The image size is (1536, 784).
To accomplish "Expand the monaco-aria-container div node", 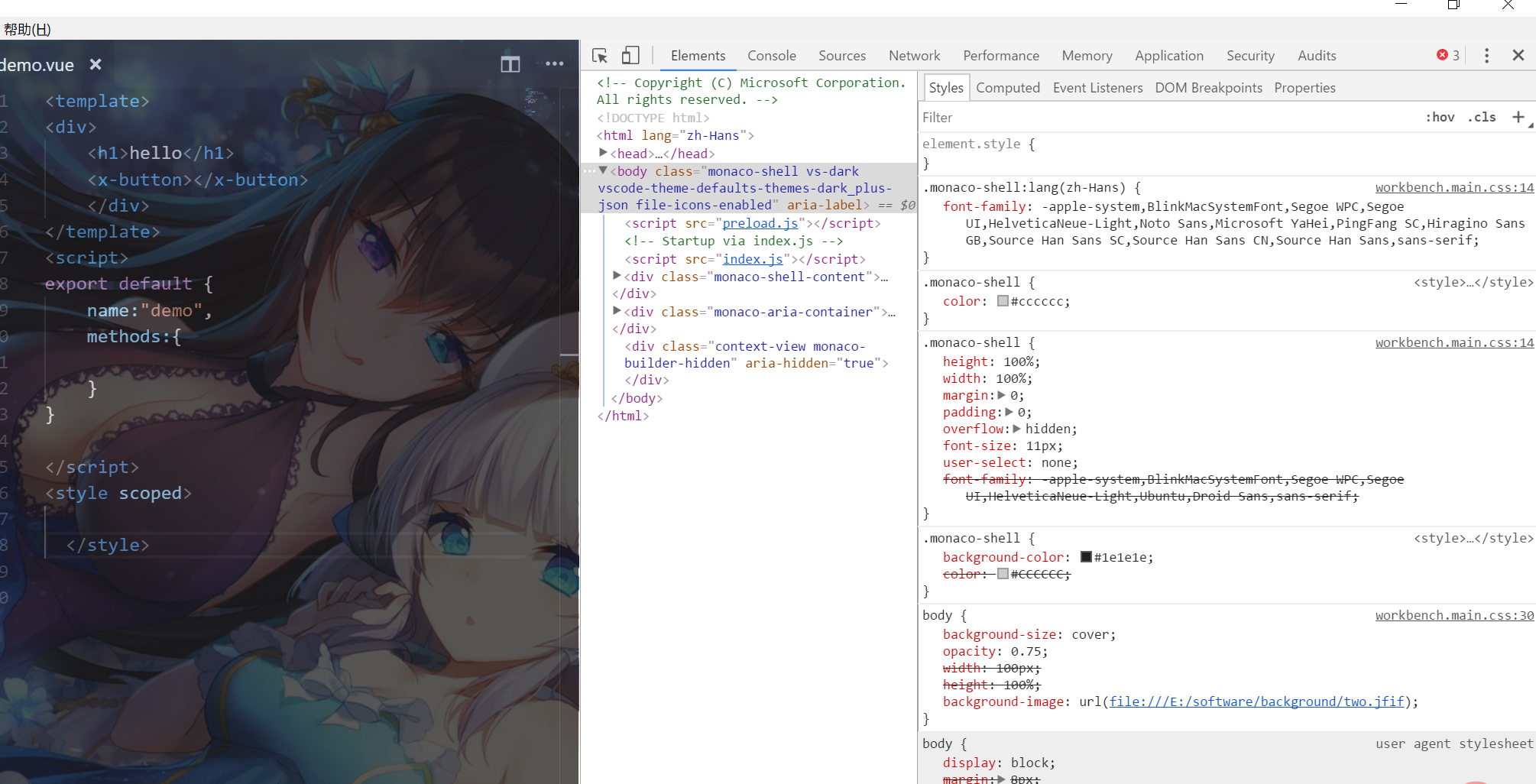I will pyautogui.click(x=617, y=311).
